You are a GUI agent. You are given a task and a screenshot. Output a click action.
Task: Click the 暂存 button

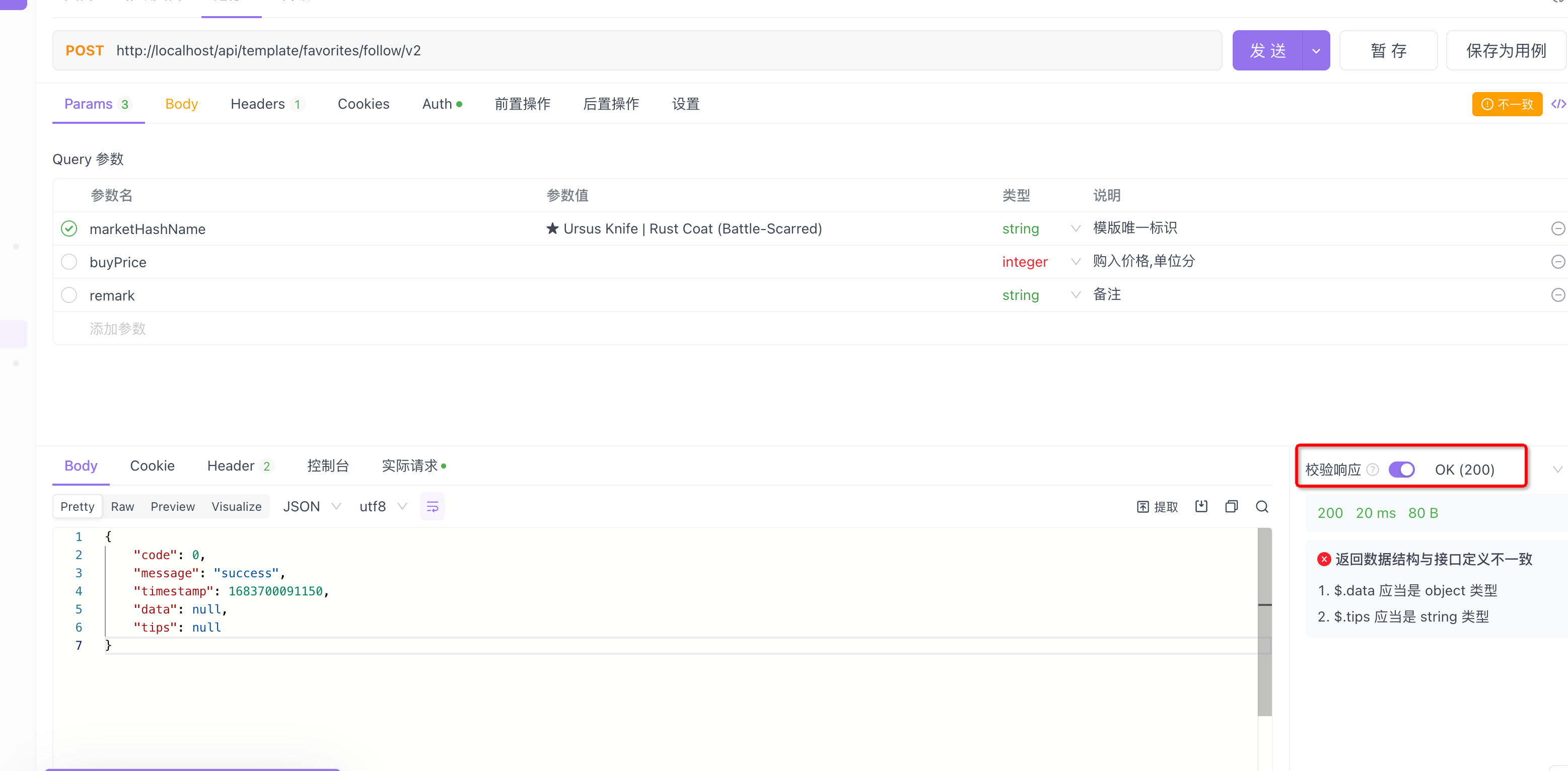tap(1388, 50)
